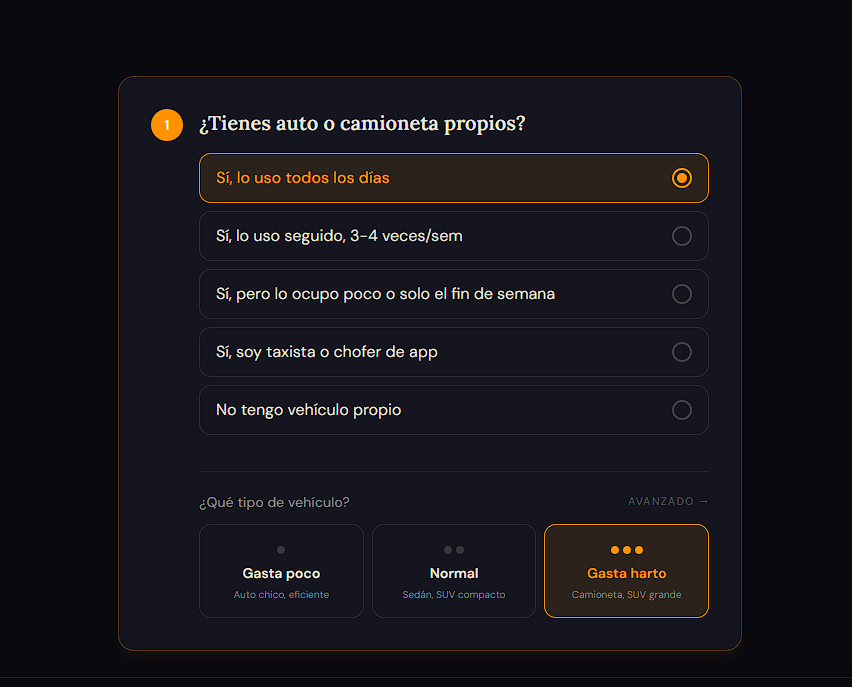Choose the "Gasta poco" vehicle card title

tap(281, 574)
